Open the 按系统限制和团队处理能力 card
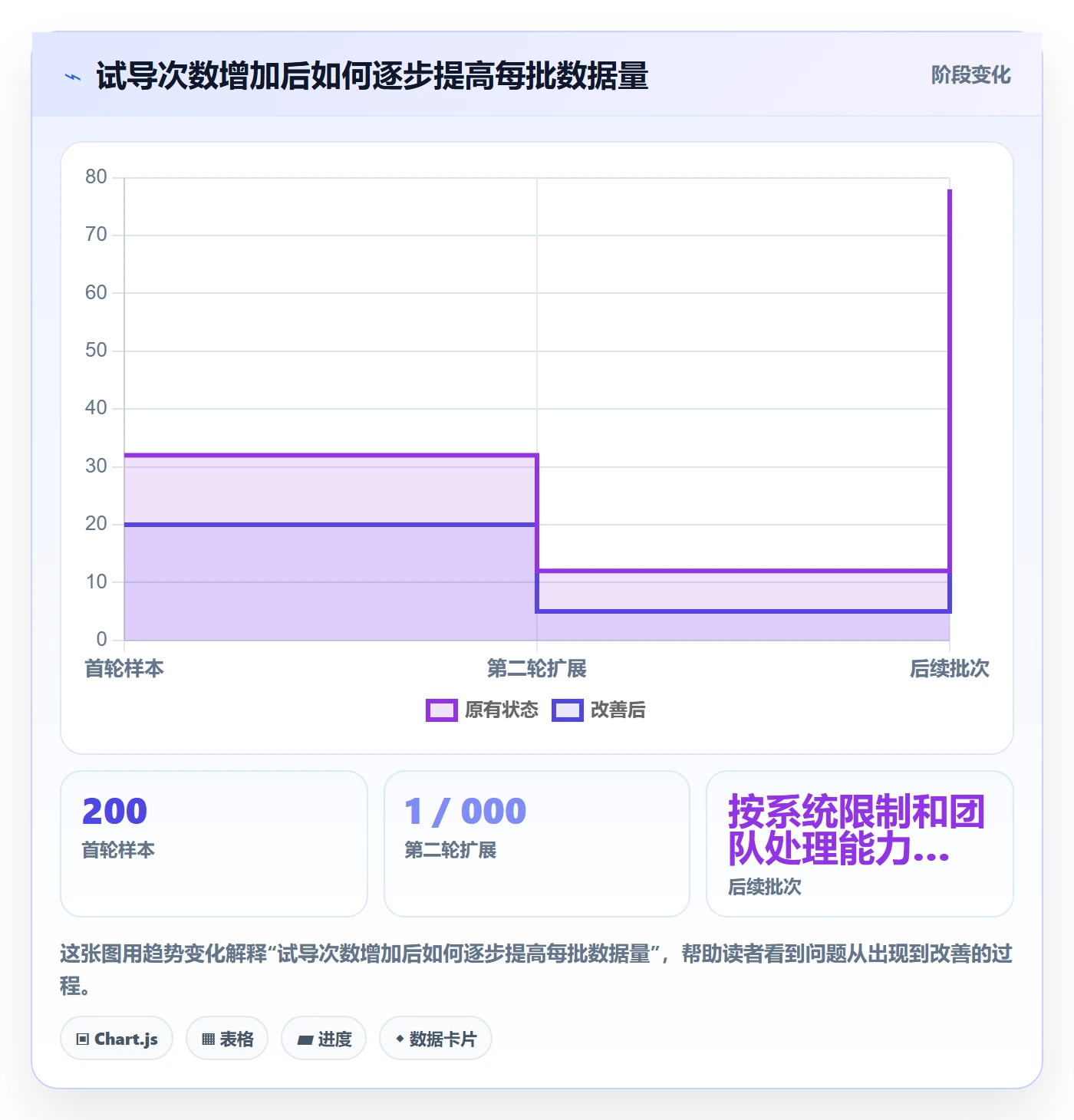 pyautogui.click(x=860, y=844)
